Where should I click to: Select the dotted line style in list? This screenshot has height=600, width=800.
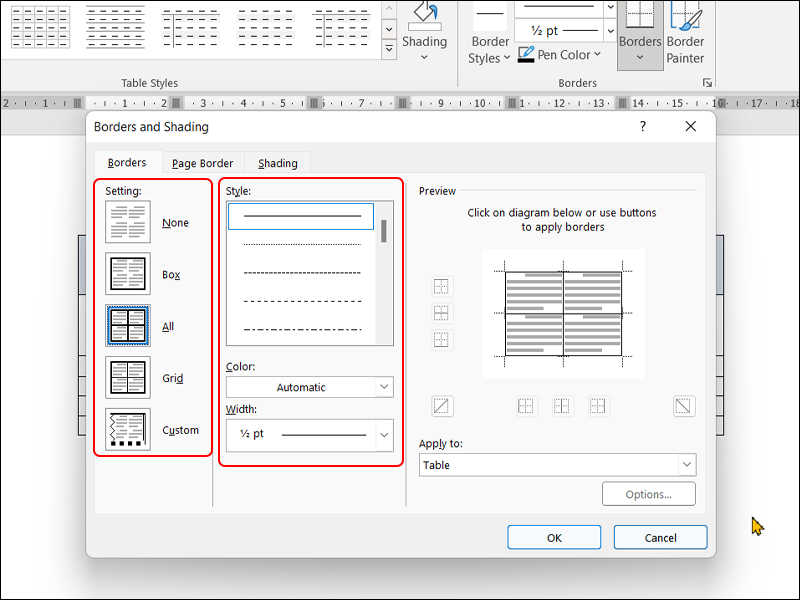pyautogui.click(x=301, y=244)
